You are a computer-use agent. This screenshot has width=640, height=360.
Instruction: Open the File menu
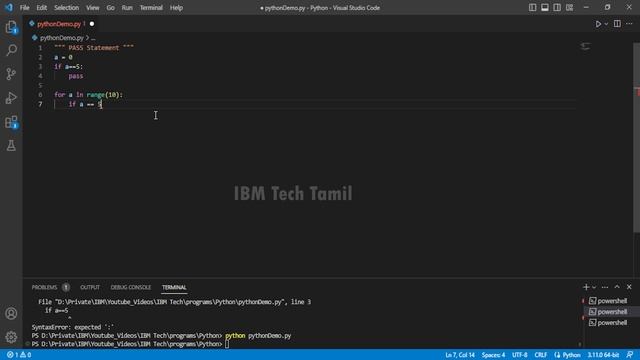tap(24, 7)
